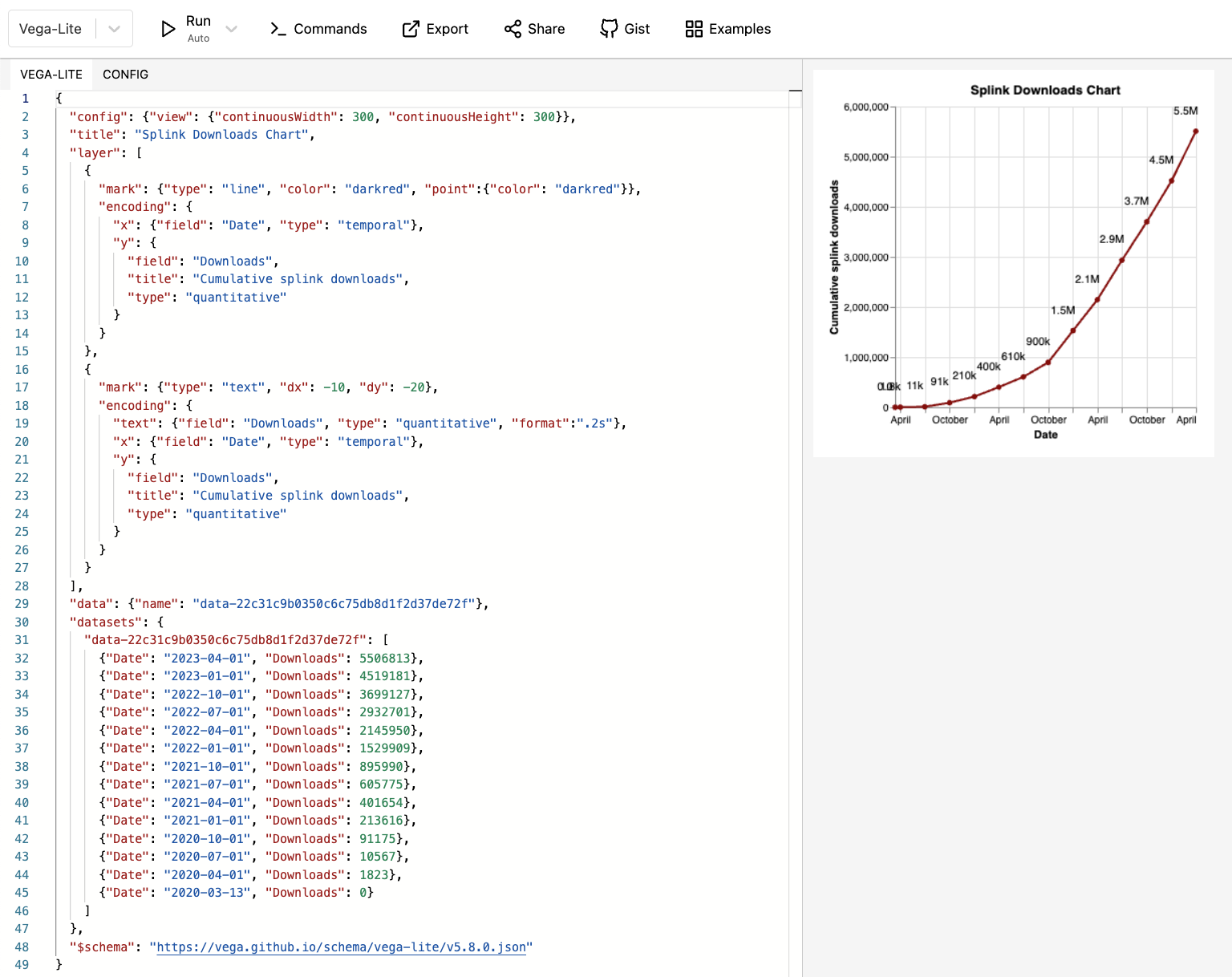Image resolution: width=1232 pixels, height=977 pixels.
Task: Click the GitHub Gist icon
Action: 609,29
